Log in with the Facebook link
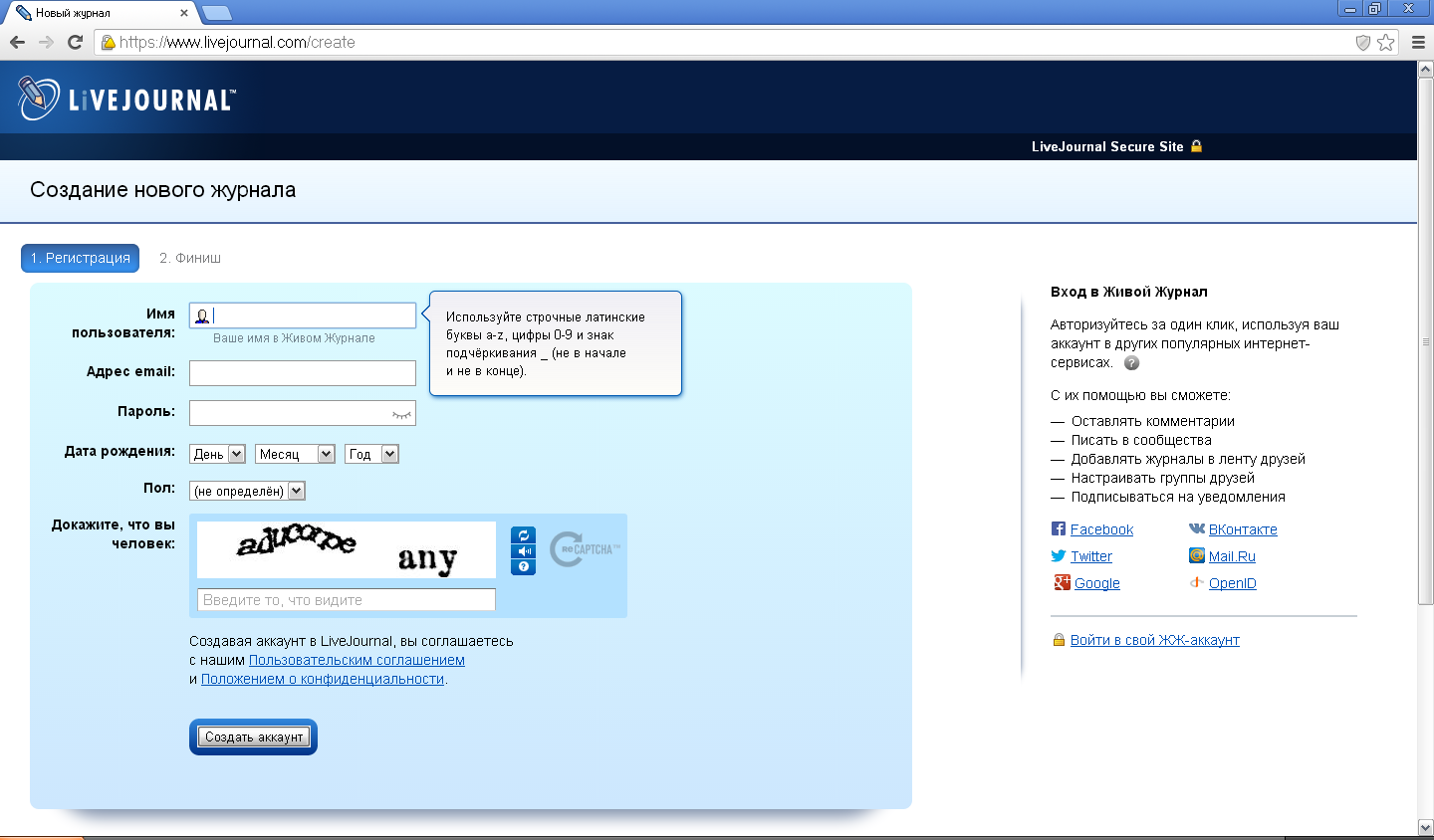1434x840 pixels. click(x=1101, y=529)
